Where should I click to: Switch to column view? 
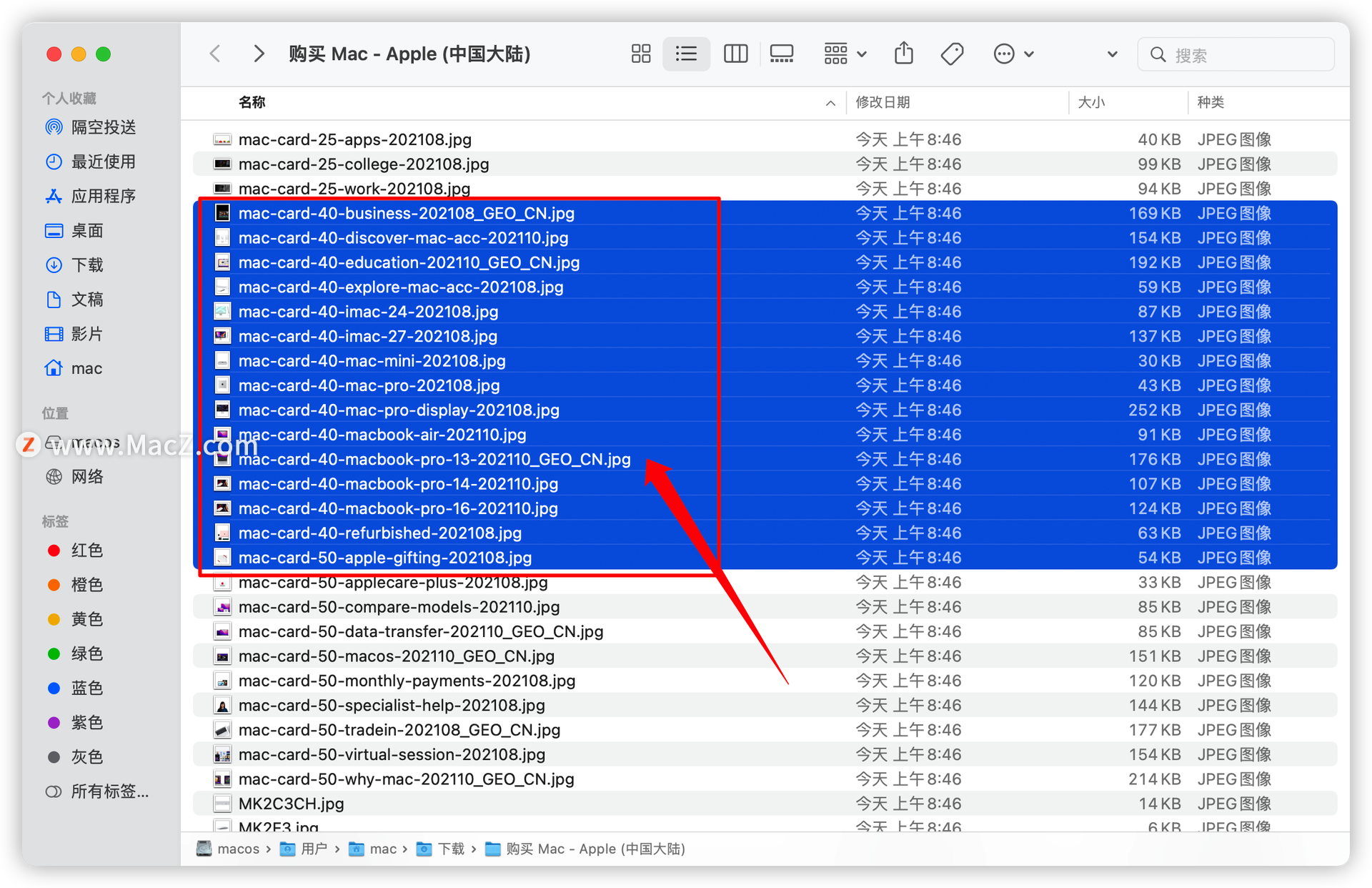pos(735,54)
